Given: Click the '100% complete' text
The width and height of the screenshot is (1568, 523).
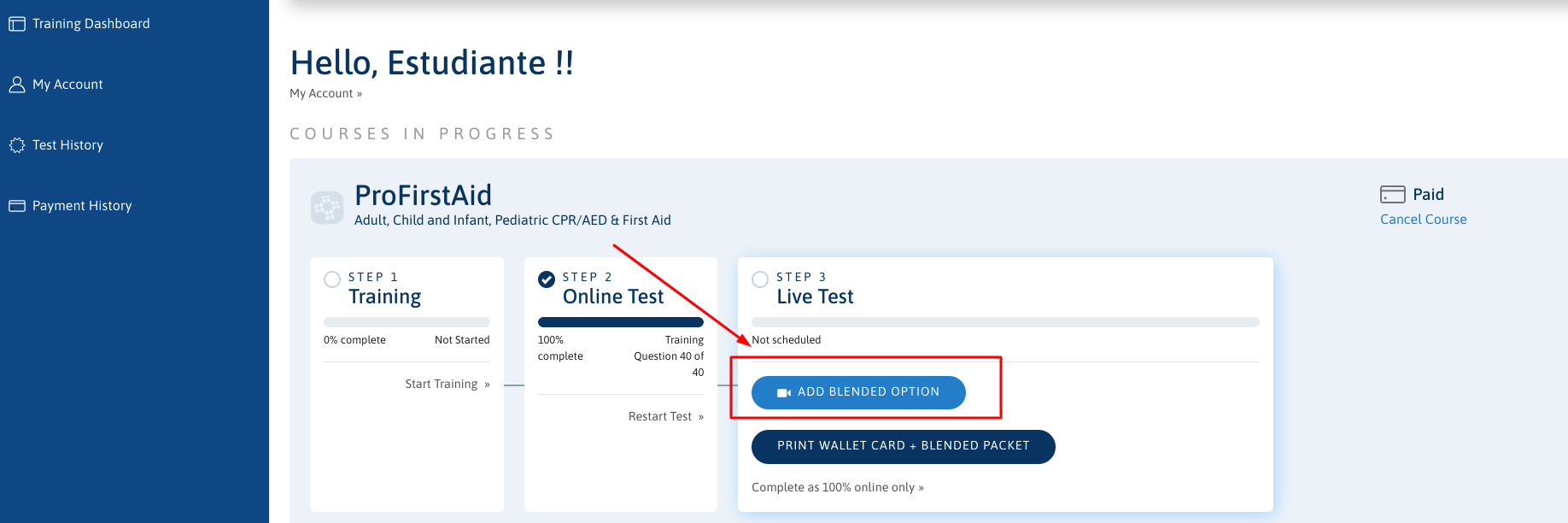Looking at the screenshot, I should coord(560,348).
